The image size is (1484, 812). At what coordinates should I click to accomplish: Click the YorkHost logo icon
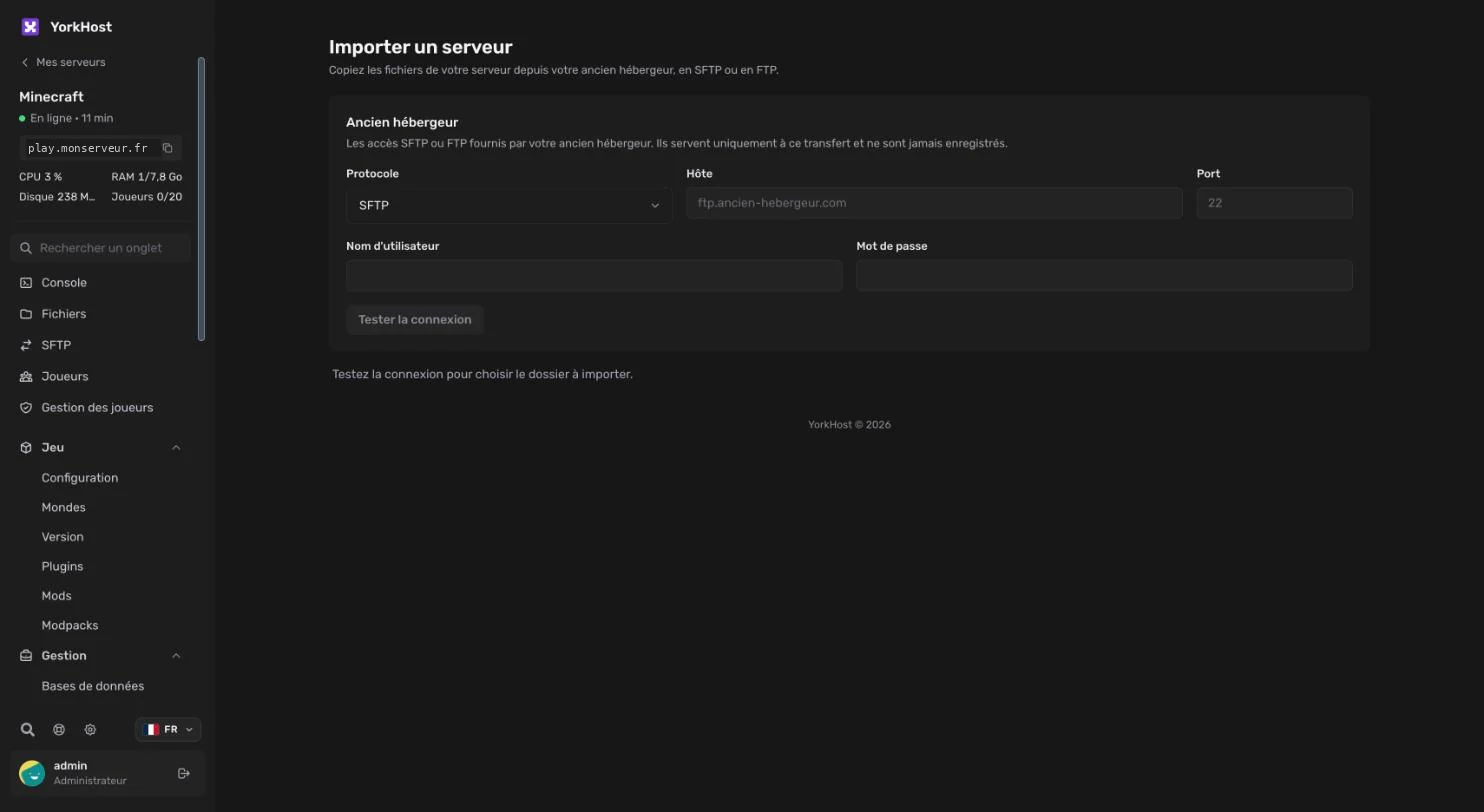30,27
